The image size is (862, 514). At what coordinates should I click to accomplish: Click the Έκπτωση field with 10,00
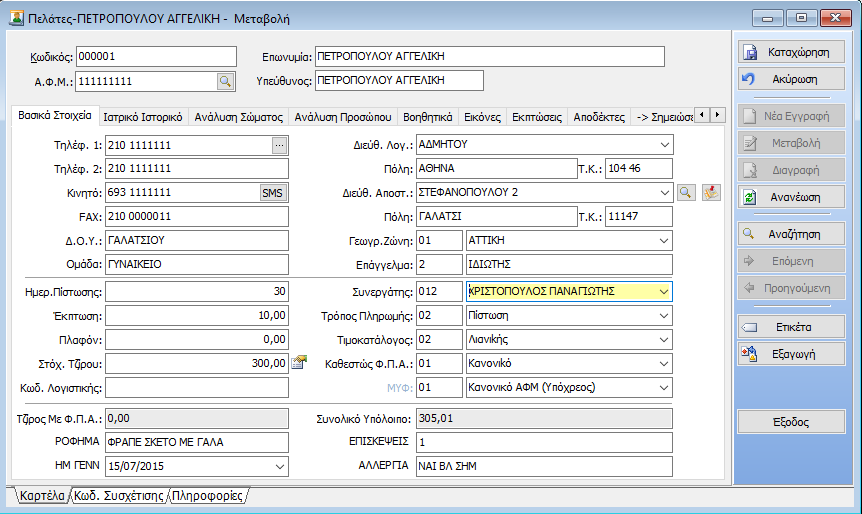[x=197, y=316]
